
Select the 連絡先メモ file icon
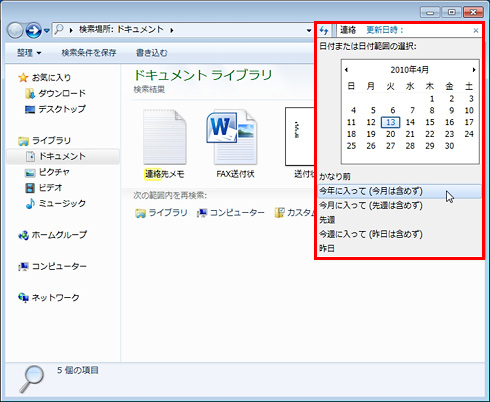tap(164, 137)
